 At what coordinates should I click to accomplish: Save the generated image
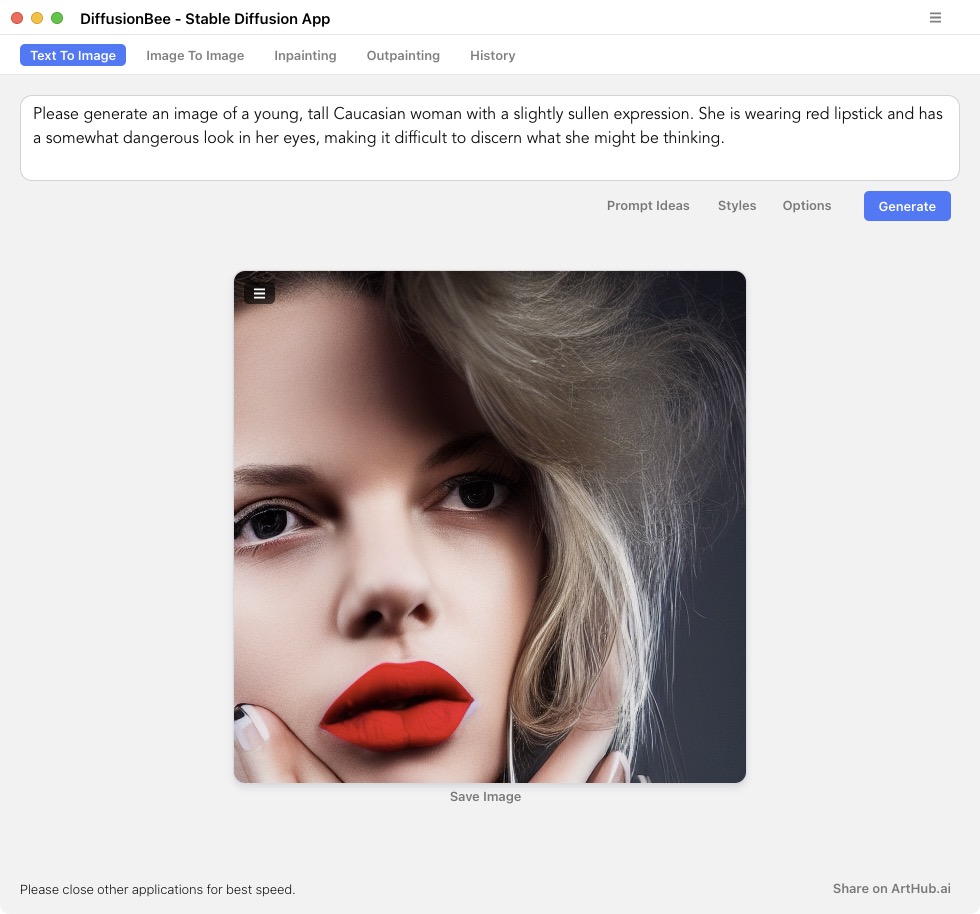485,796
